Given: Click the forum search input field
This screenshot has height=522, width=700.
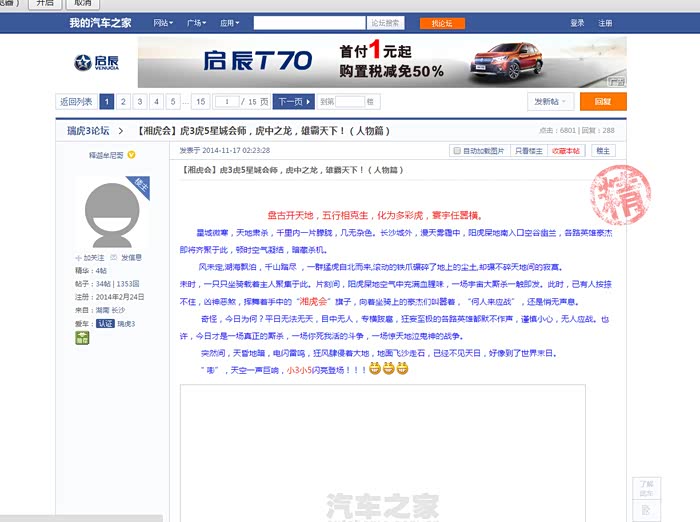Looking at the screenshot, I should (309, 23).
